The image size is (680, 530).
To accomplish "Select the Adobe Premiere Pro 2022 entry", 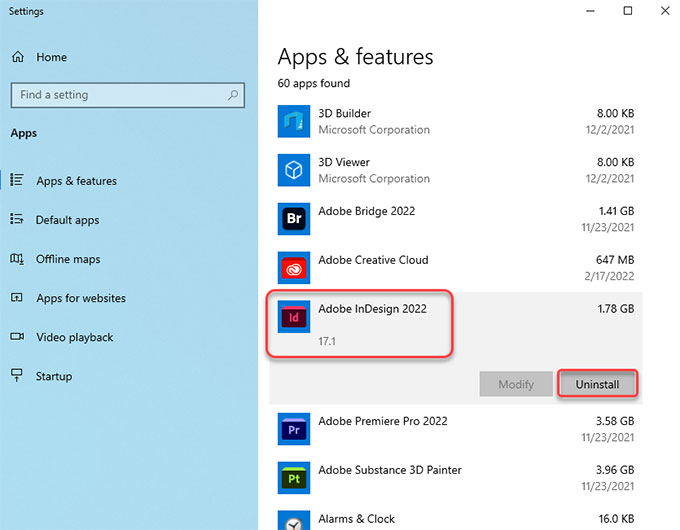I will (383, 421).
